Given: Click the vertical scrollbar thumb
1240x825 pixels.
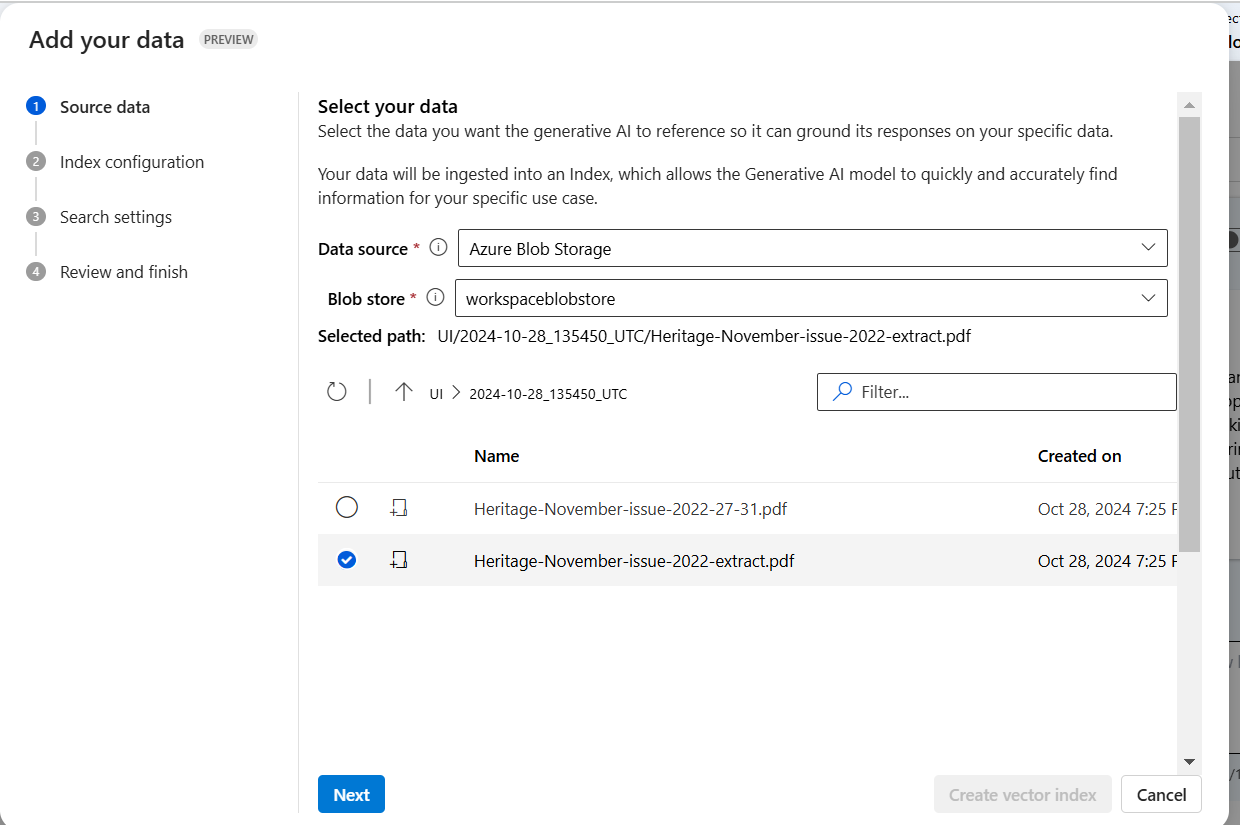Looking at the screenshot, I should coord(1189,333).
